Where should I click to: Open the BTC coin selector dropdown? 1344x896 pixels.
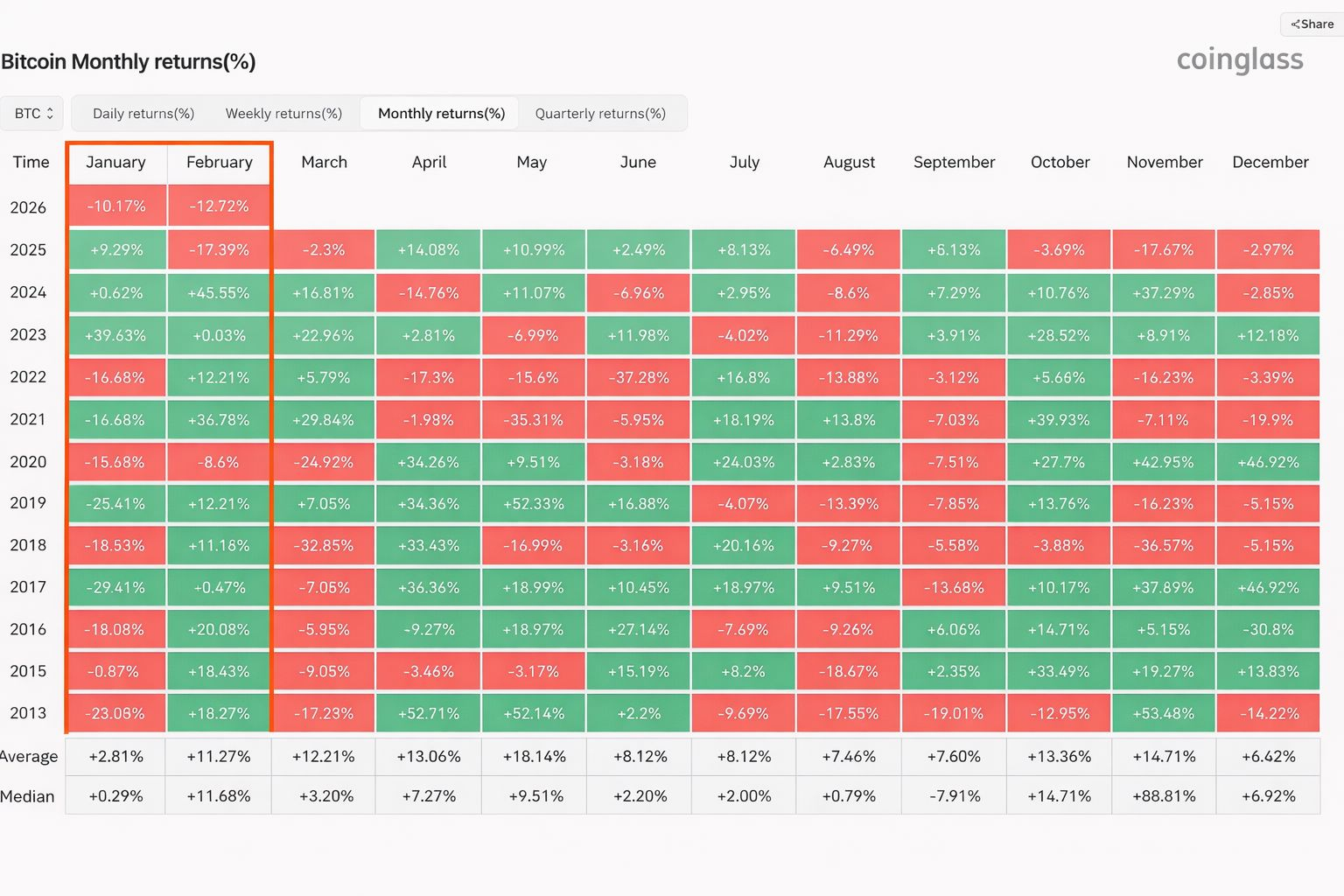[33, 114]
